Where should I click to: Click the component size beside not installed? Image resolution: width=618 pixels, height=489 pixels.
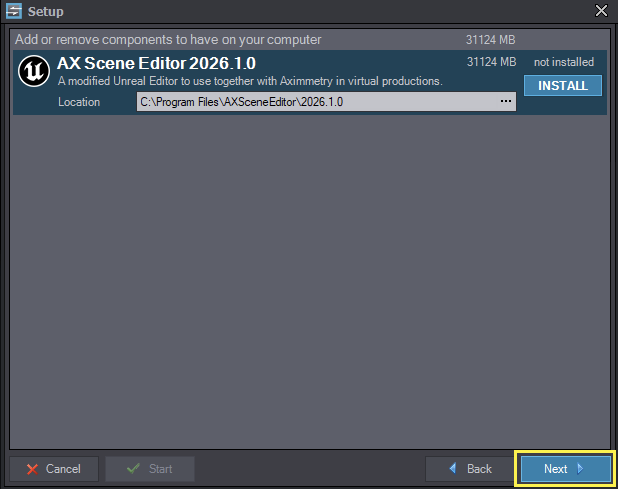[x=491, y=62]
